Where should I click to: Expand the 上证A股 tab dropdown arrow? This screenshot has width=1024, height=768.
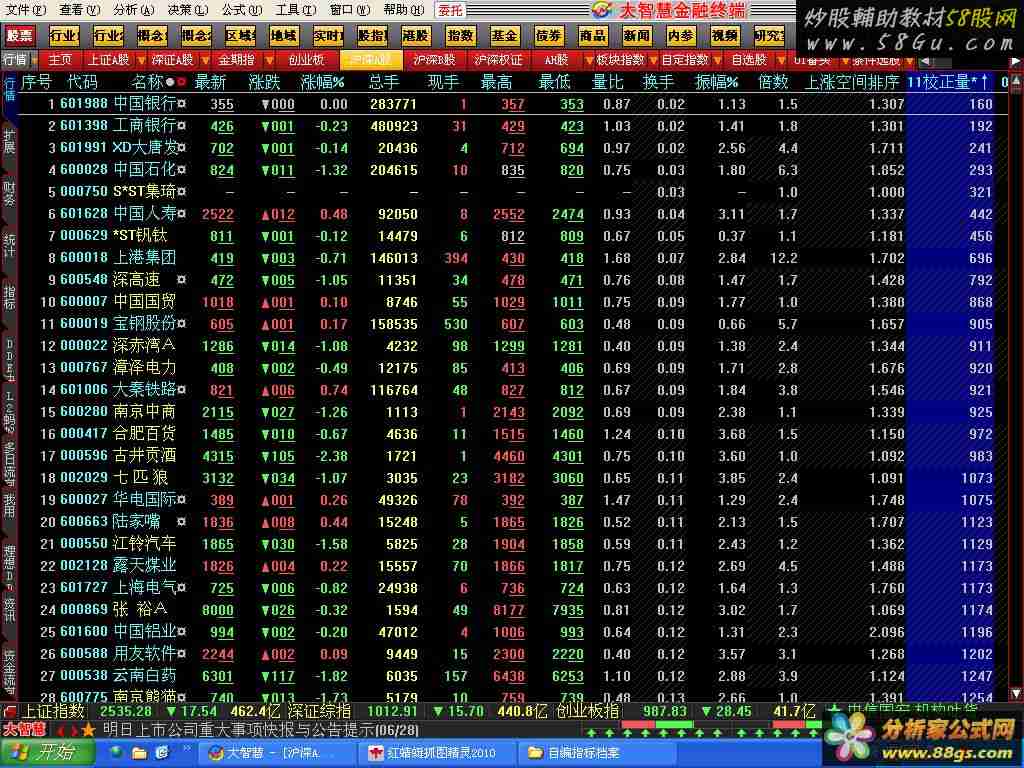pyautogui.click(x=141, y=61)
